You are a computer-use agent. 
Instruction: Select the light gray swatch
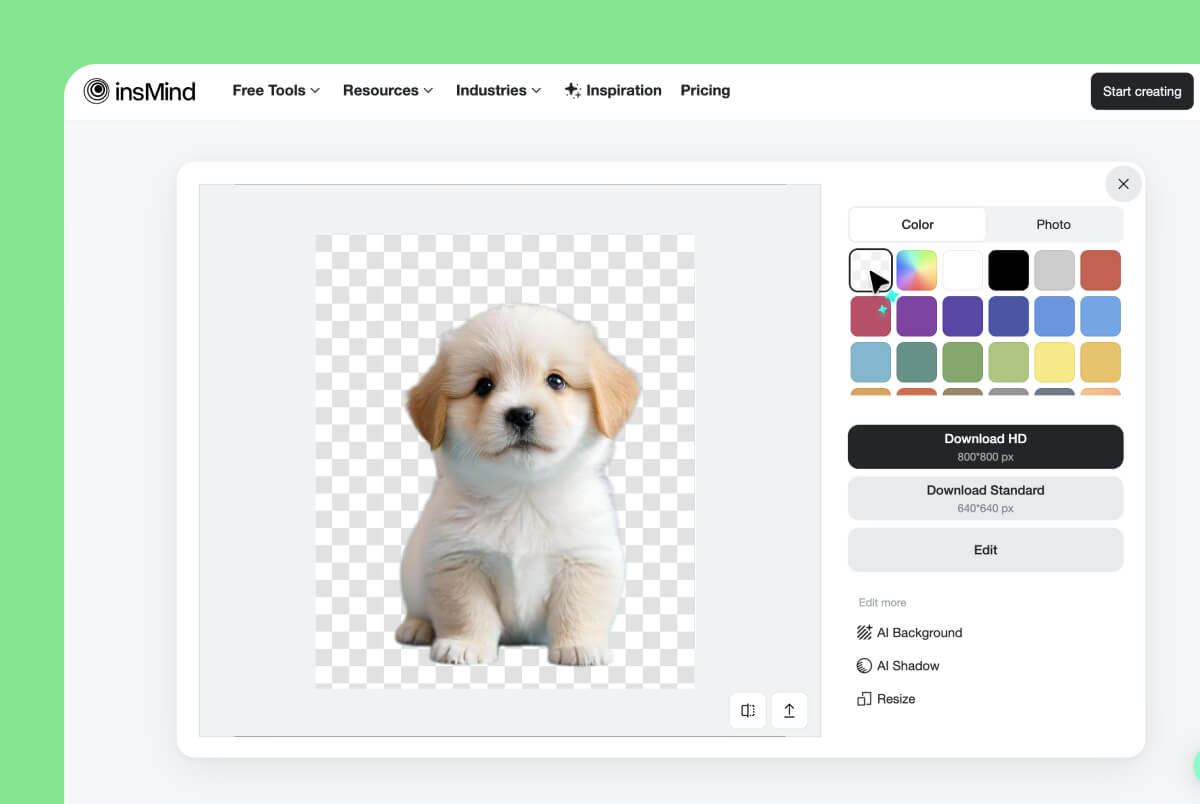pyautogui.click(x=1054, y=270)
